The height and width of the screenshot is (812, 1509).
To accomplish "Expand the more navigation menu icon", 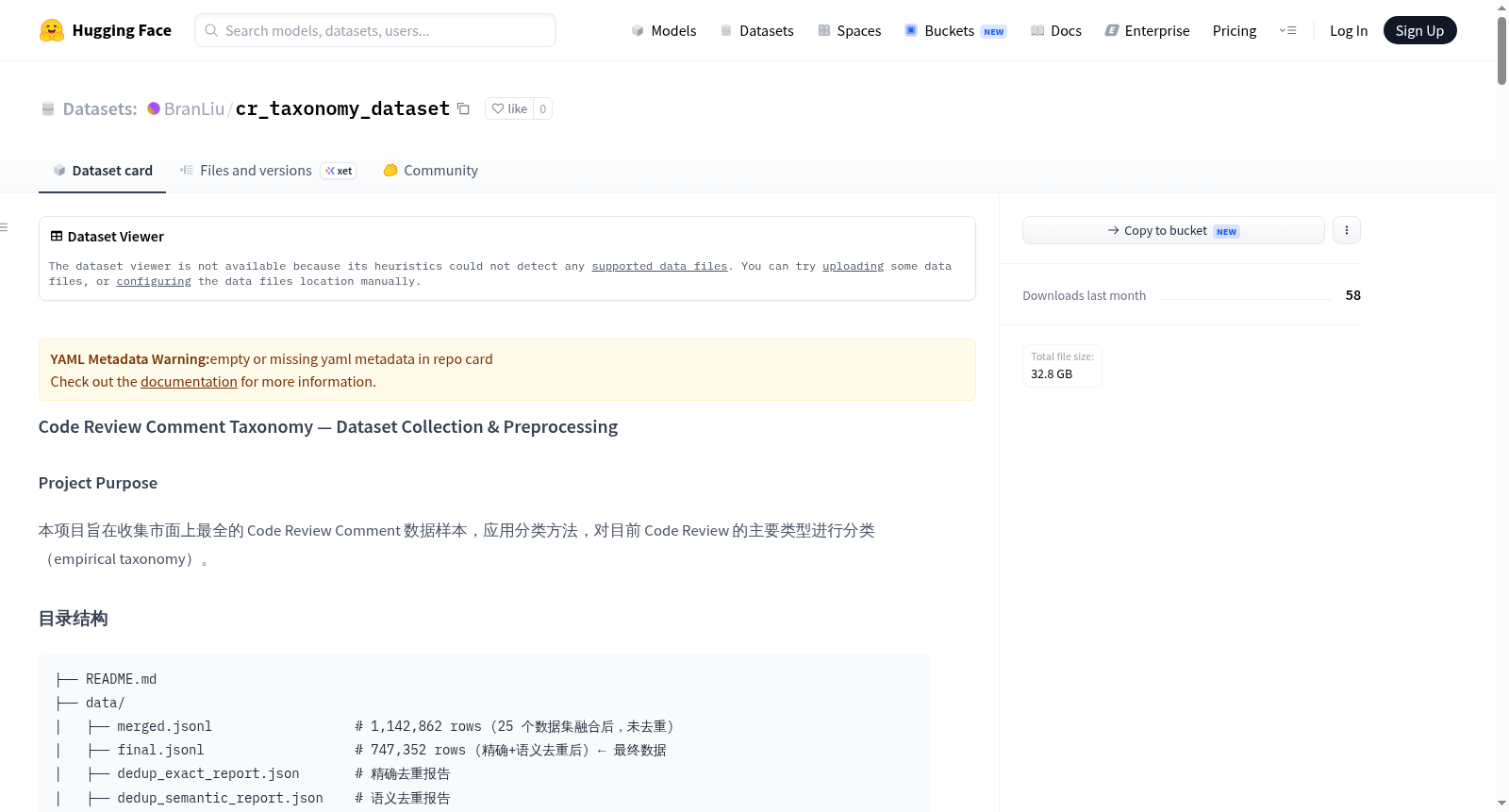I will point(1287,30).
